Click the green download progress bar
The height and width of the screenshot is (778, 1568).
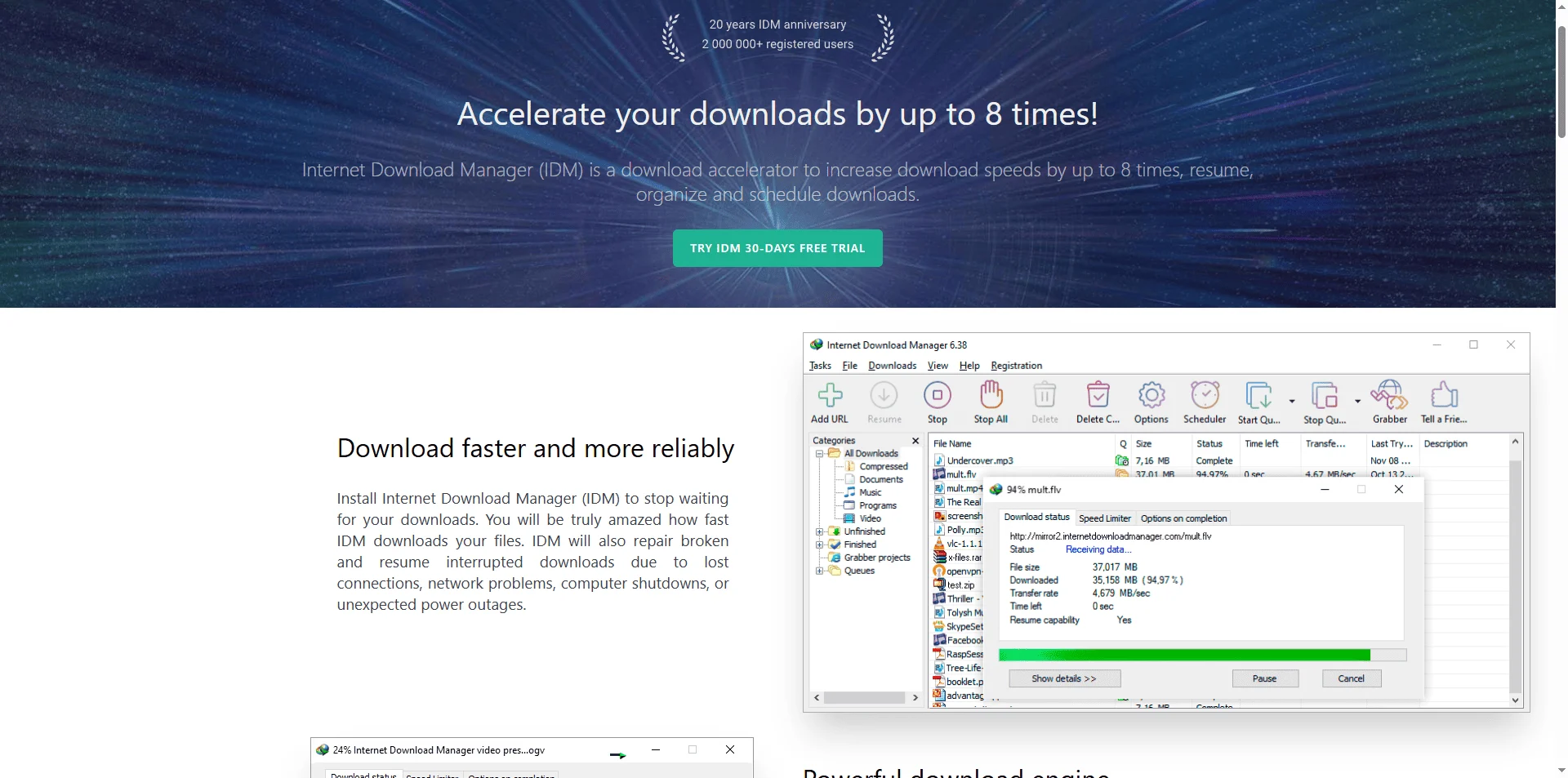1184,655
